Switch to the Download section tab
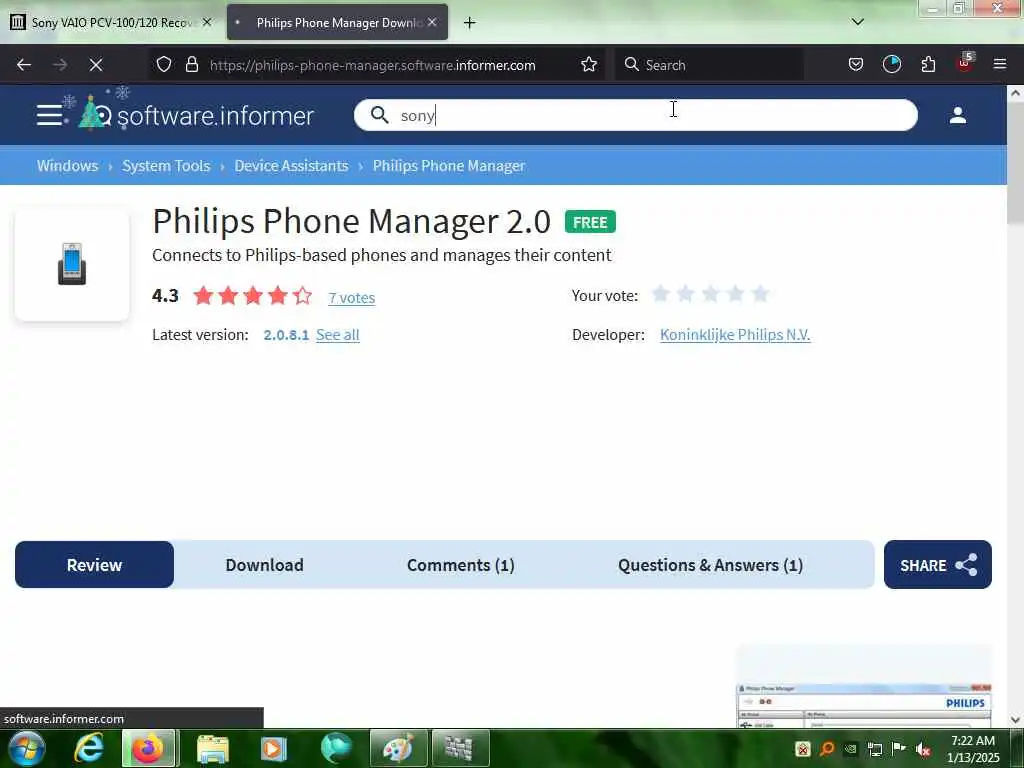Screen dimensions: 1024x768 point(264,565)
